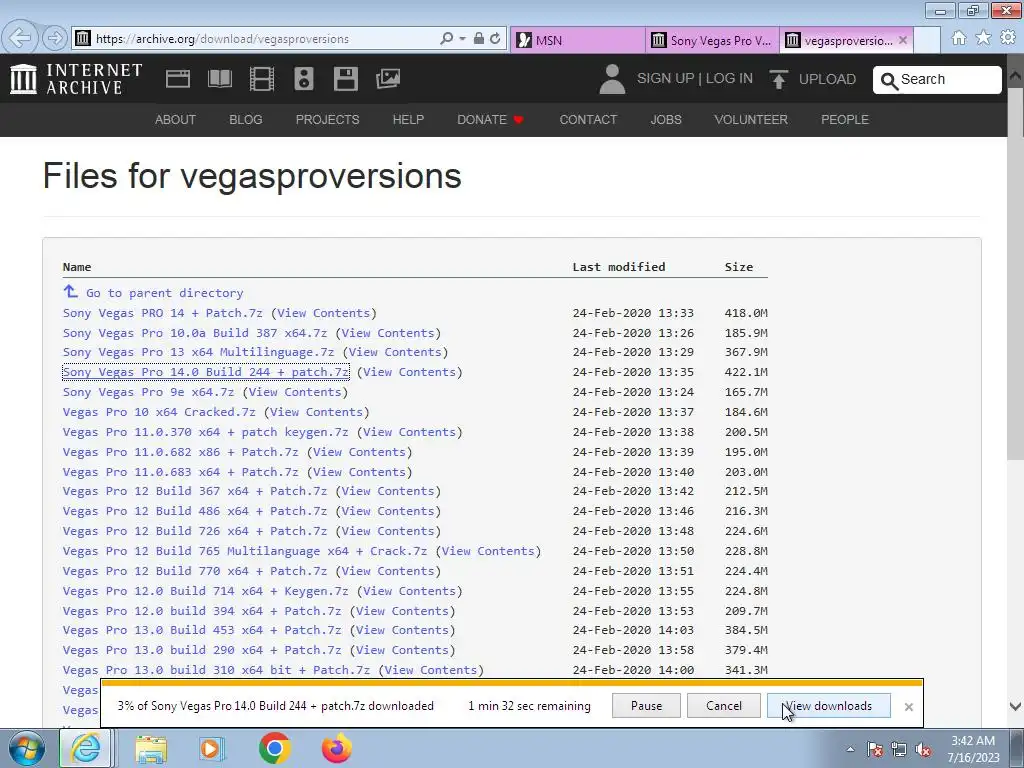
Task: Click the network tray icon
Action: 899,750
